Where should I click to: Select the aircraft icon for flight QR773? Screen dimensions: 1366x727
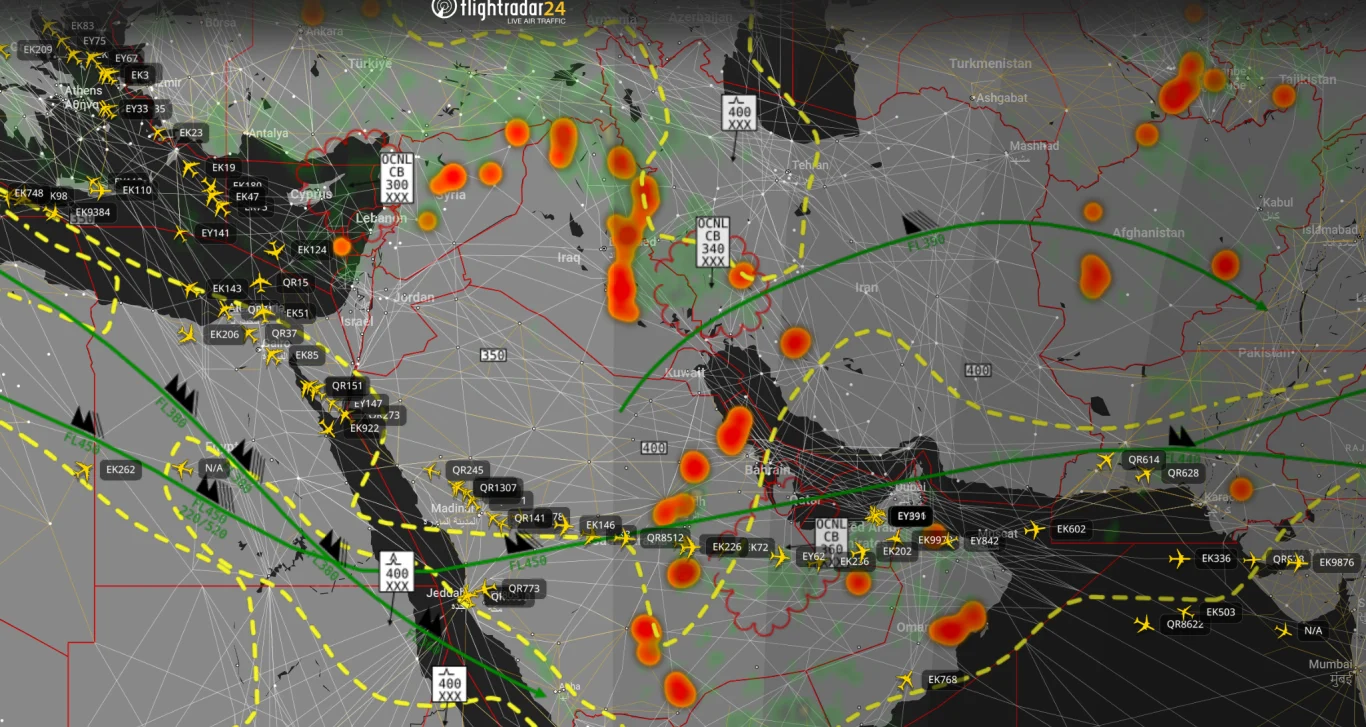487,589
